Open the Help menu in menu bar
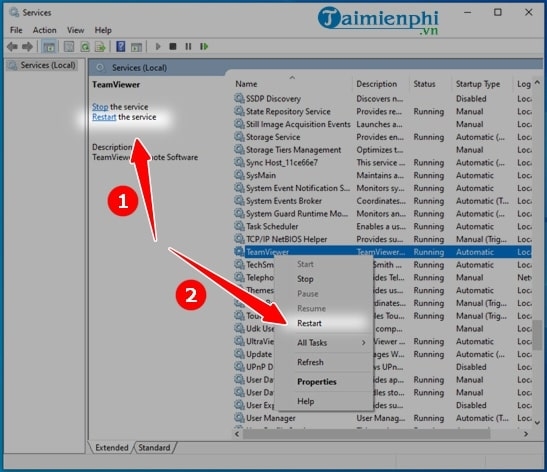Viewport: 547px width, 472px height. coord(103,30)
